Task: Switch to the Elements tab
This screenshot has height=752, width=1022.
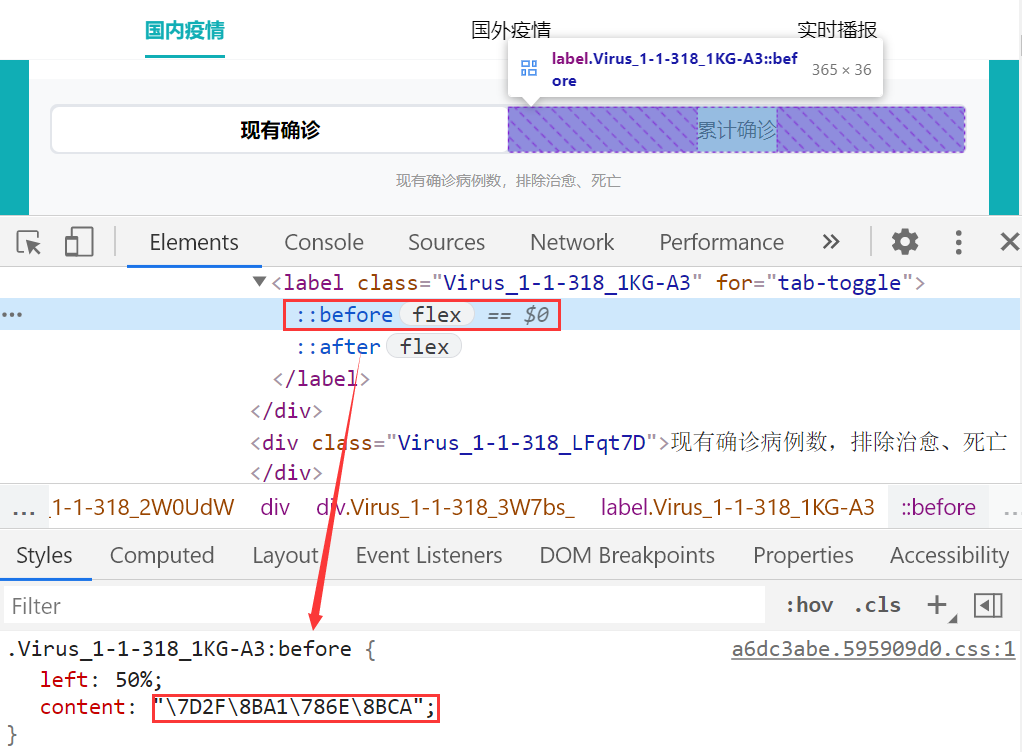Action: point(194,242)
